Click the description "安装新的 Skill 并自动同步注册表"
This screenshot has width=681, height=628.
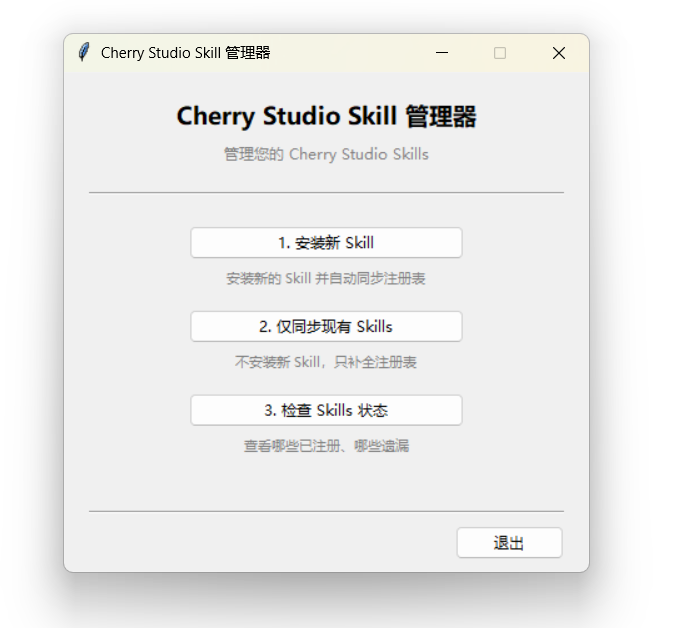pos(326,279)
